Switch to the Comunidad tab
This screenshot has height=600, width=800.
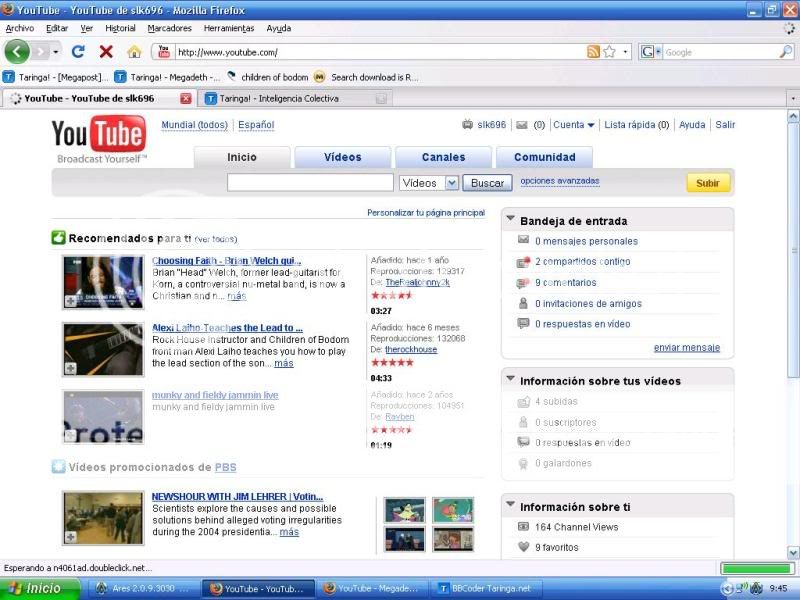544,157
